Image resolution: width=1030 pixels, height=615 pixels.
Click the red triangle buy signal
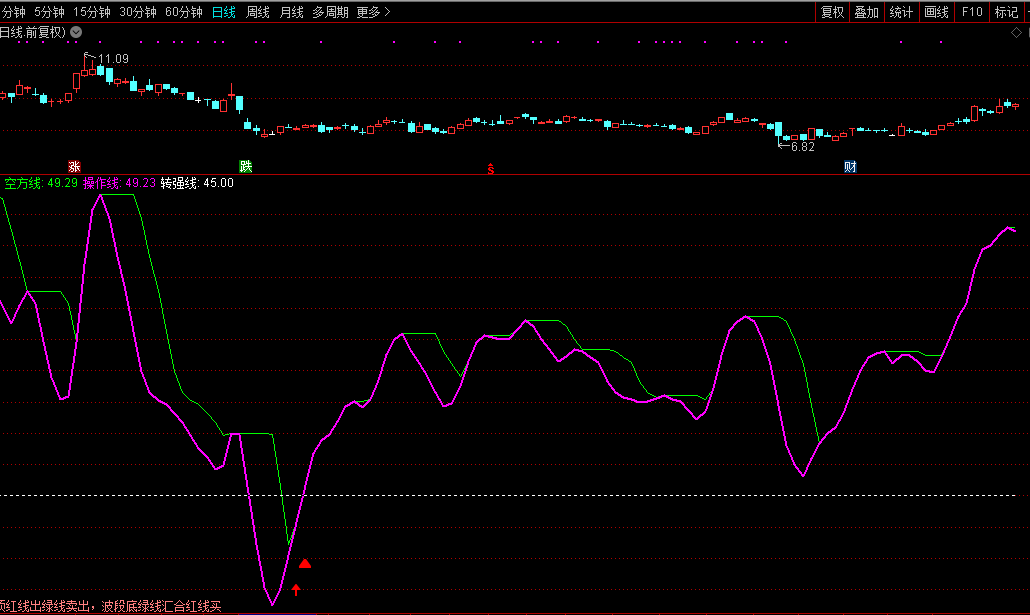305,564
